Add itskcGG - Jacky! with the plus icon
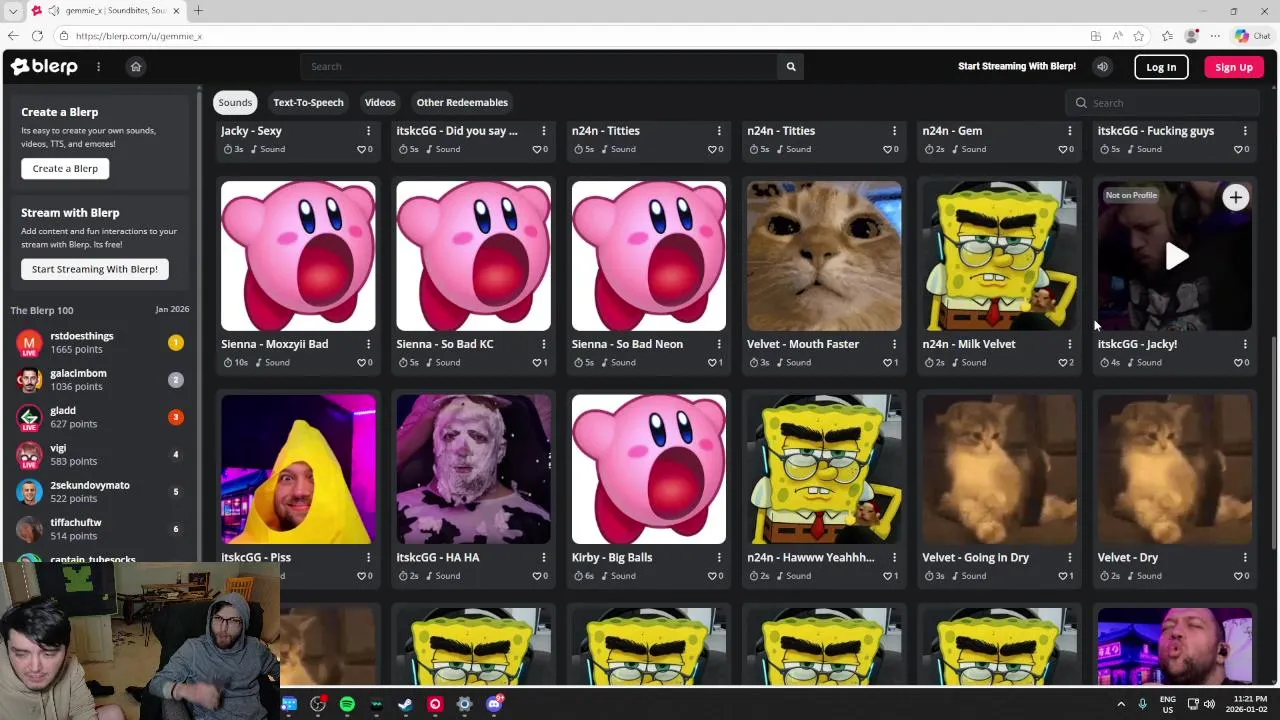The width and height of the screenshot is (1280, 720). (x=1235, y=197)
